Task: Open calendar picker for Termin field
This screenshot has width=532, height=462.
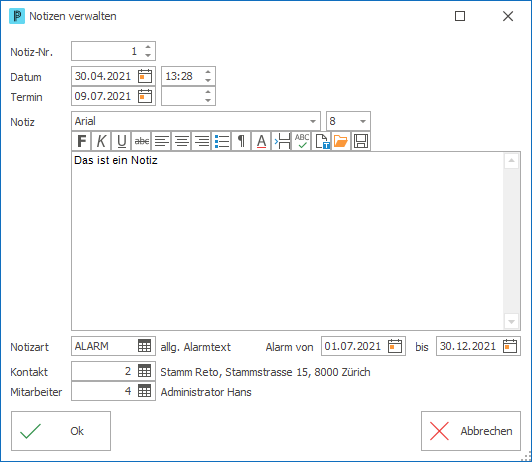Action: pyautogui.click(x=145, y=96)
